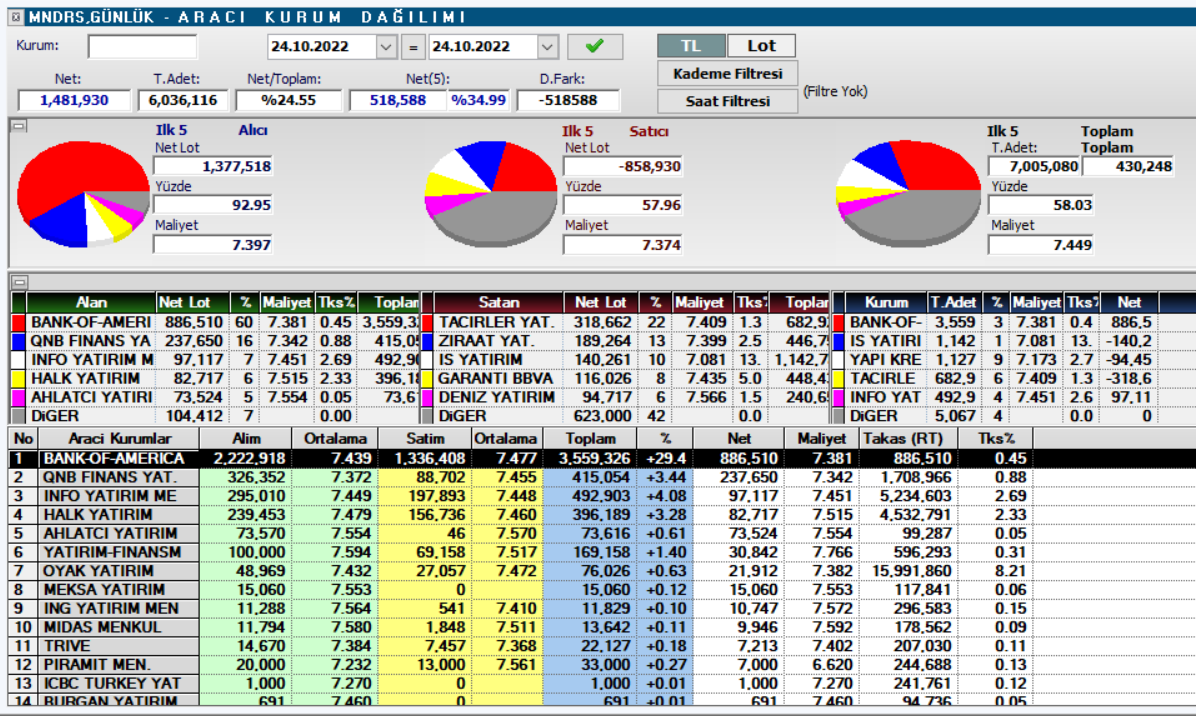Select the INFO YATIRIM ME row
The width and height of the screenshot is (1196, 716).
[x=602, y=496]
